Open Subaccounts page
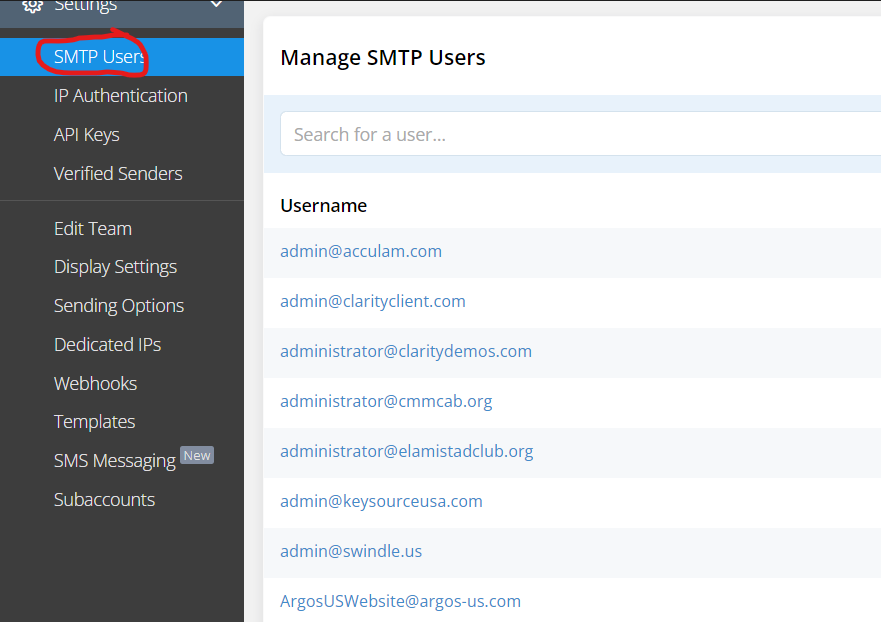Screen dimensions: 881x622 [x=105, y=500]
